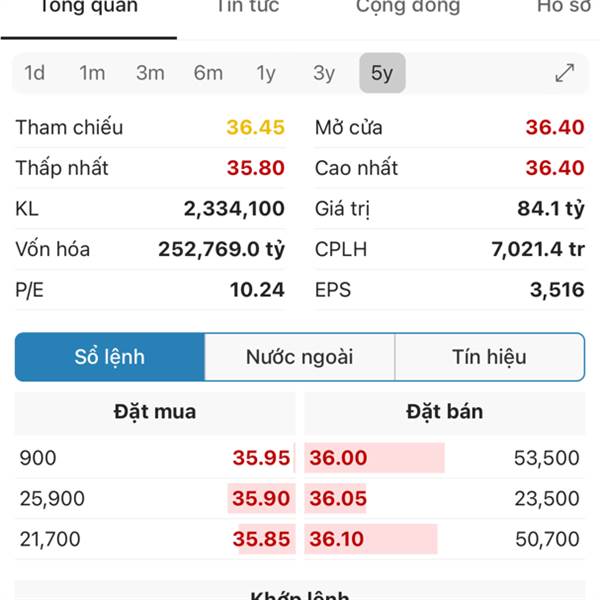600x600 pixels.
Task: Tap the 36.00 ask price
Action: point(338,458)
